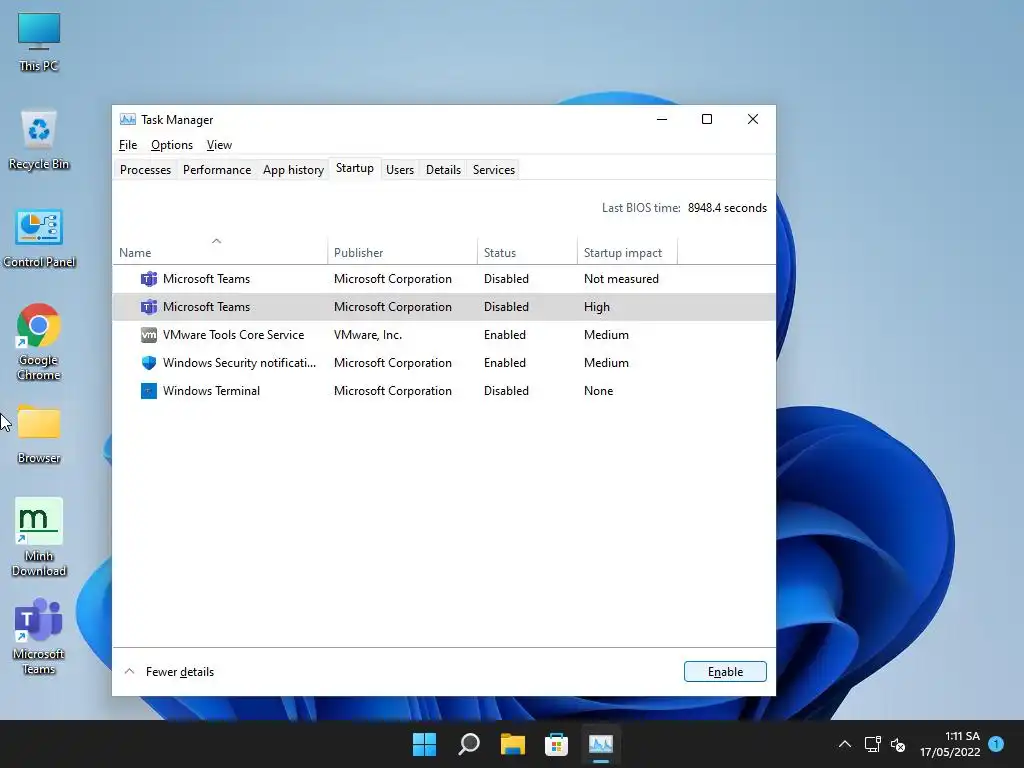Click the first Microsoft Teams row icon (Not measured)
The width and height of the screenshot is (1024, 768).
coord(149,279)
